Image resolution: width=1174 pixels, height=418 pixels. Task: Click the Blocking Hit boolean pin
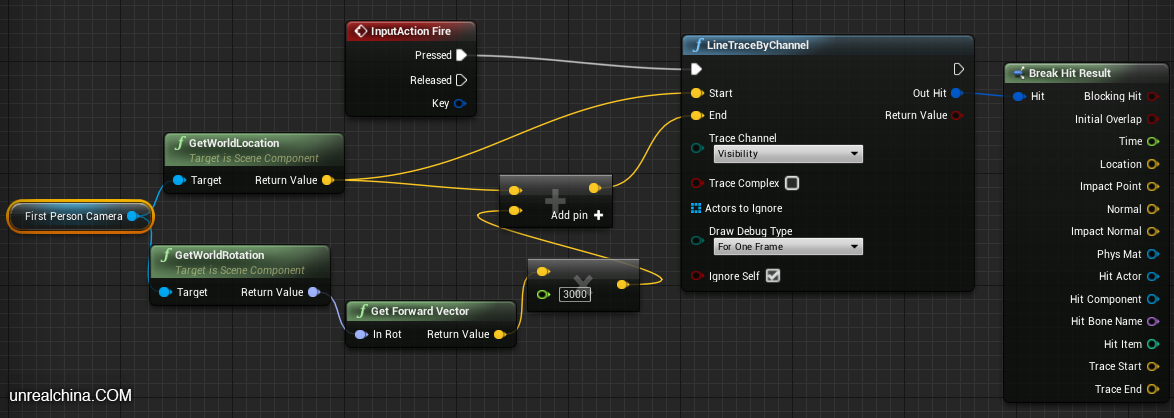[x=1153, y=96]
